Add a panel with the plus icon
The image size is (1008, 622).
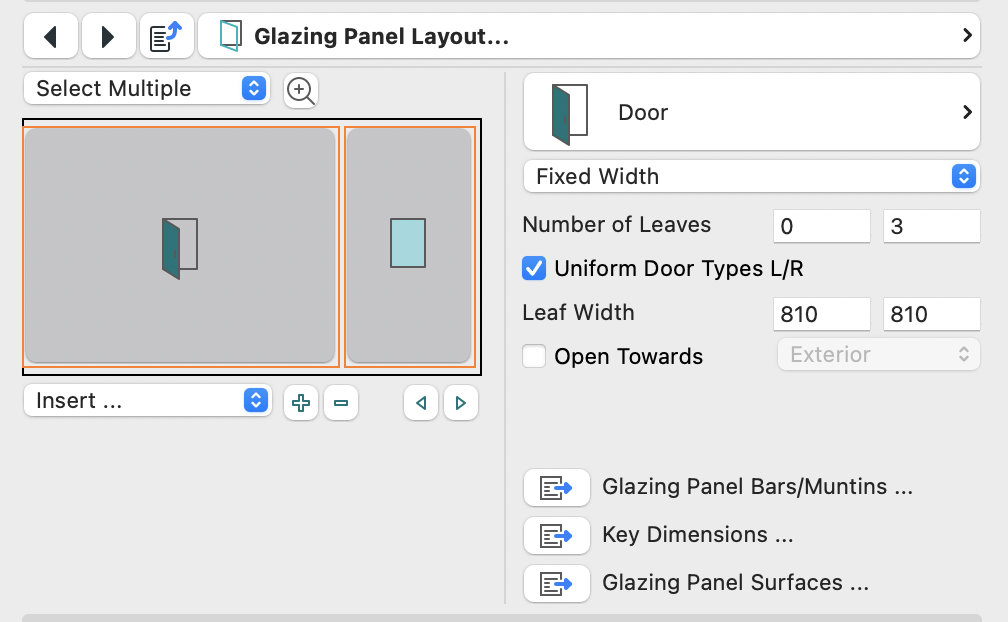(x=300, y=403)
